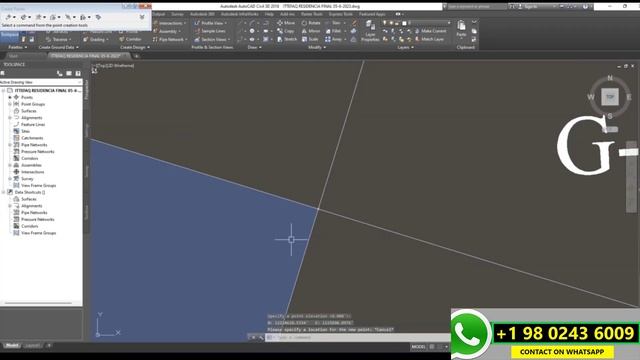Click the Intersections design tool
Image resolution: width=640 pixels, height=360 pixels.
169,23
